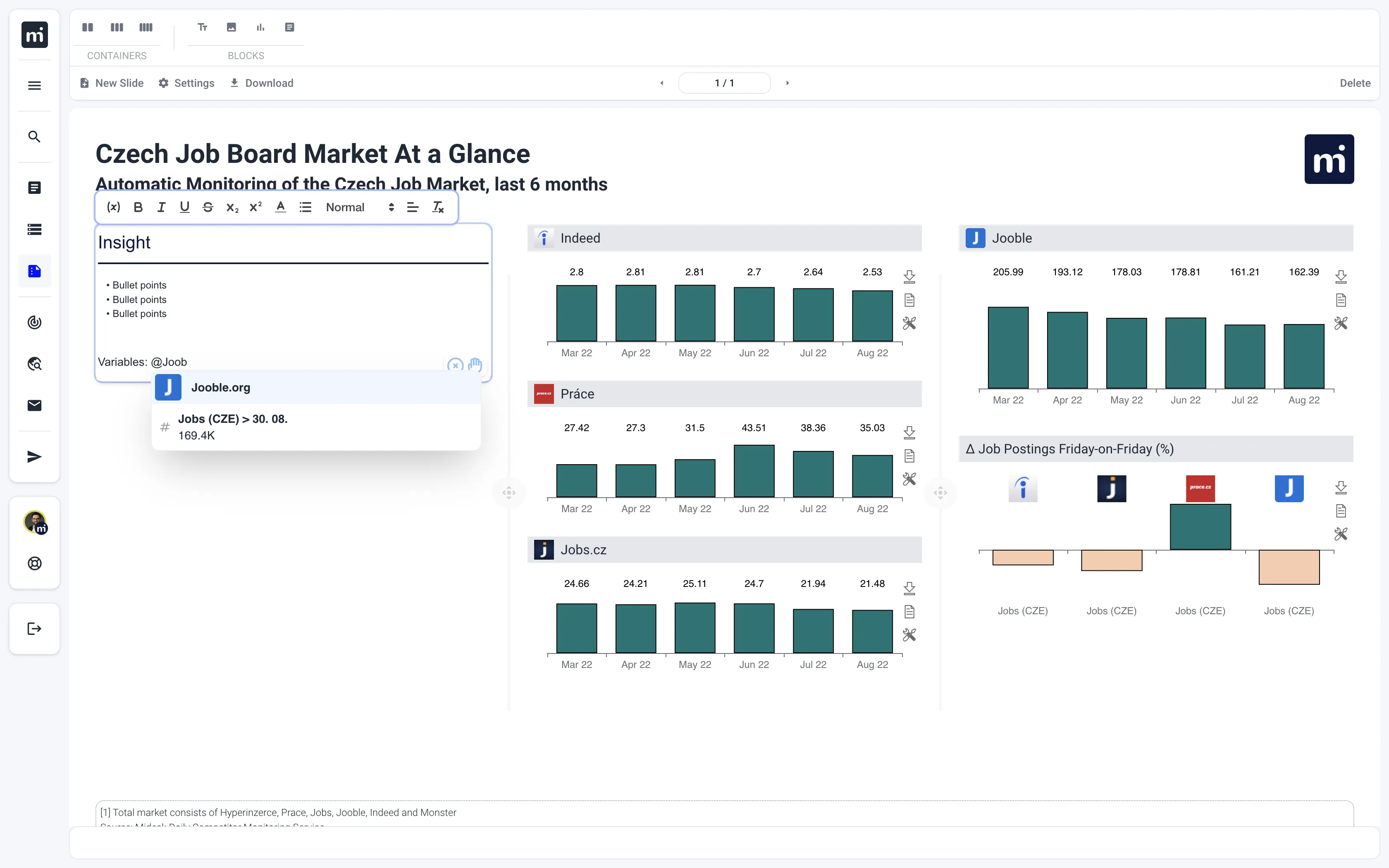This screenshot has height=868, width=1389.
Task: Open the text color picker
Action: pos(280,207)
